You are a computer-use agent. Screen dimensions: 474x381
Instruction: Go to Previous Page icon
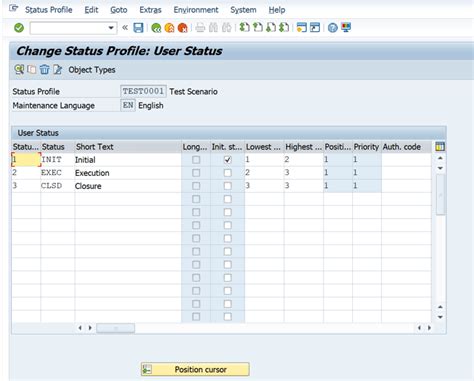click(257, 27)
